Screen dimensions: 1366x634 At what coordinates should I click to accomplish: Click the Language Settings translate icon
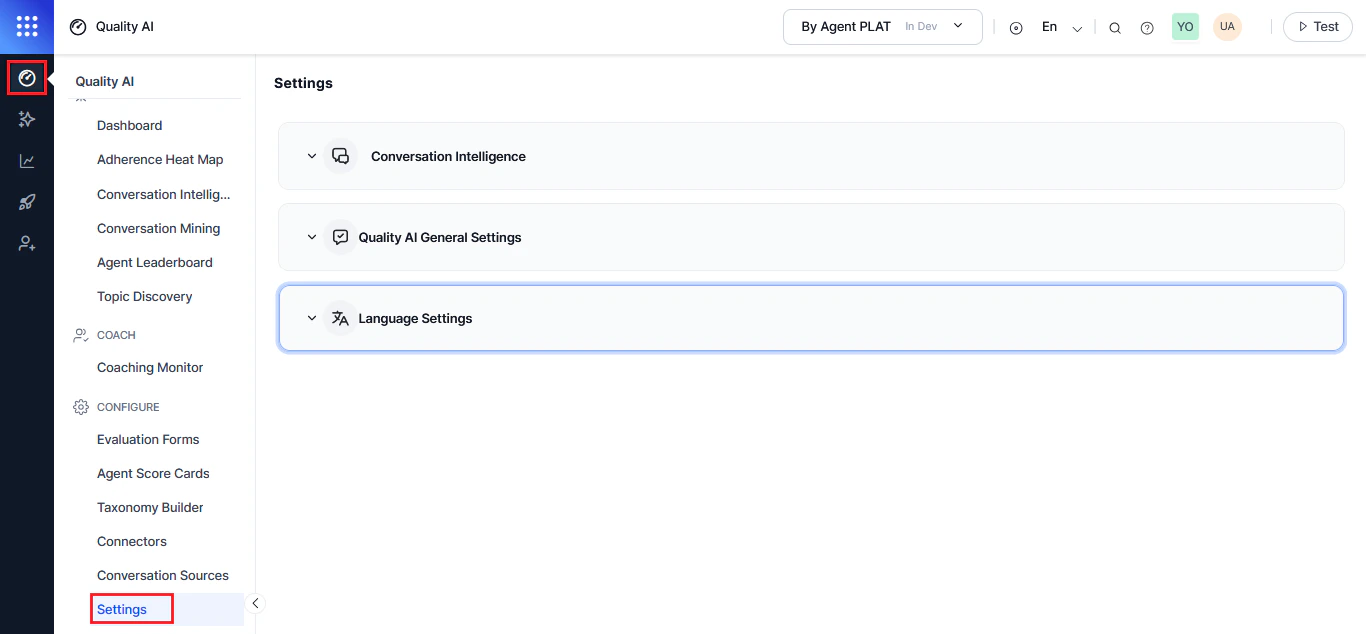[x=340, y=317]
